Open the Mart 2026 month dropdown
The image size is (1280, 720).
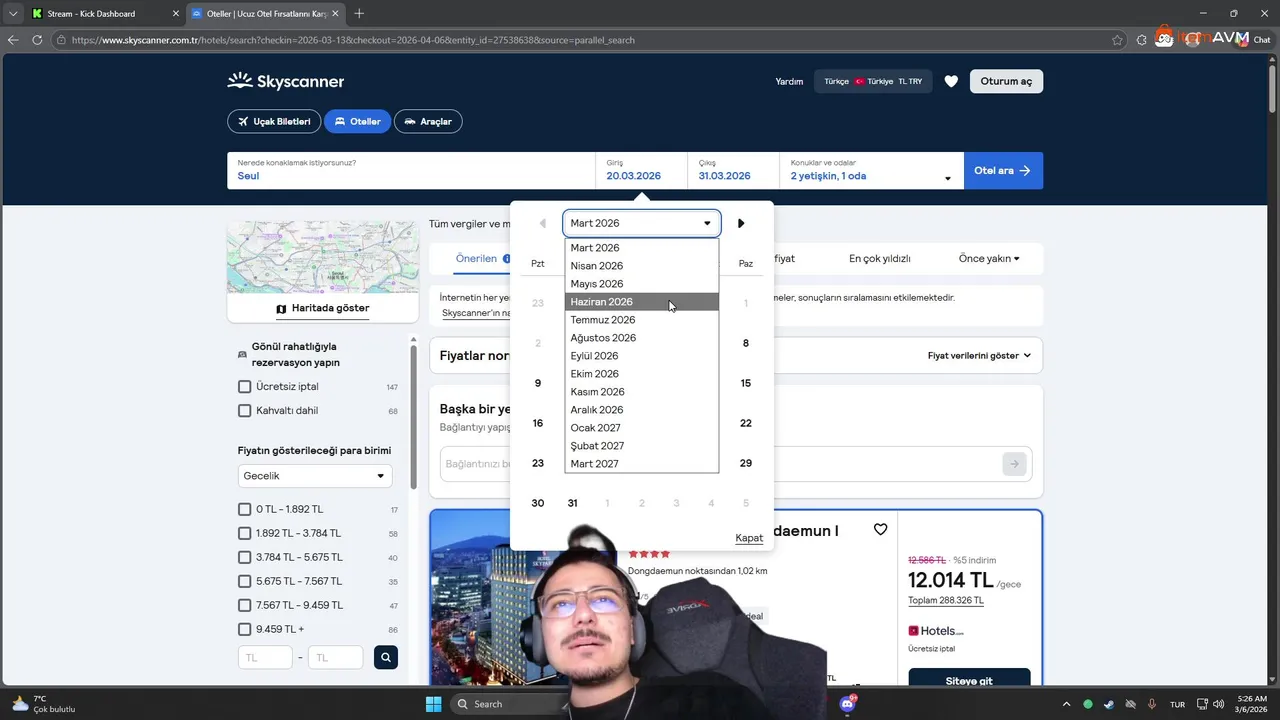641,223
